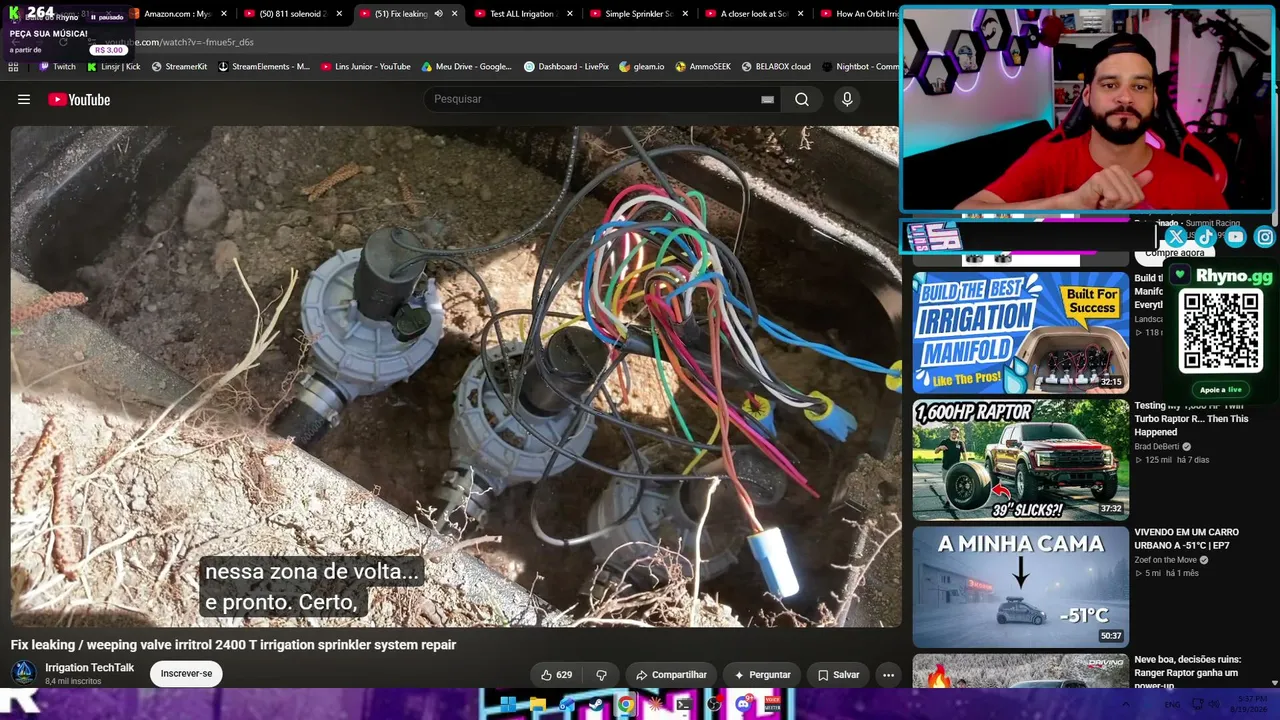
Task: Open the 'Lins Junior - YouTube' bookmark
Action: coord(366,67)
